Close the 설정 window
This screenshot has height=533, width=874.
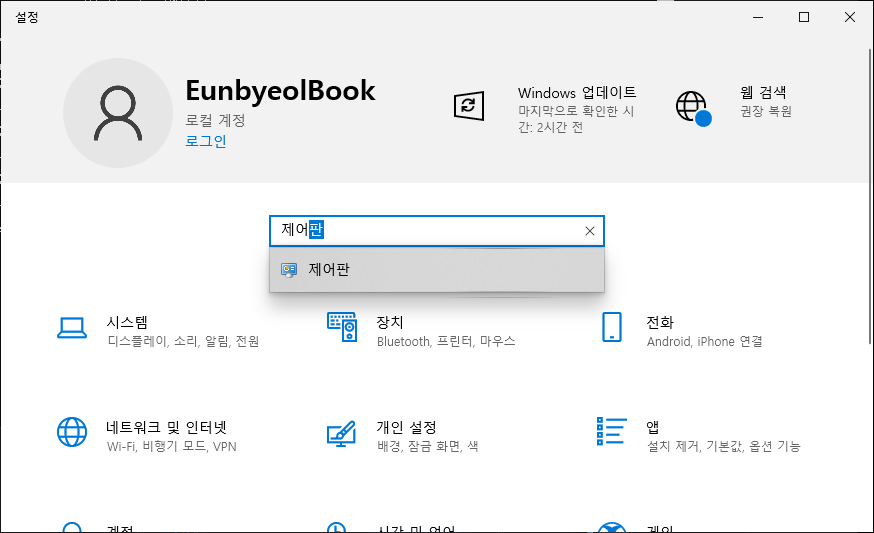coord(849,17)
